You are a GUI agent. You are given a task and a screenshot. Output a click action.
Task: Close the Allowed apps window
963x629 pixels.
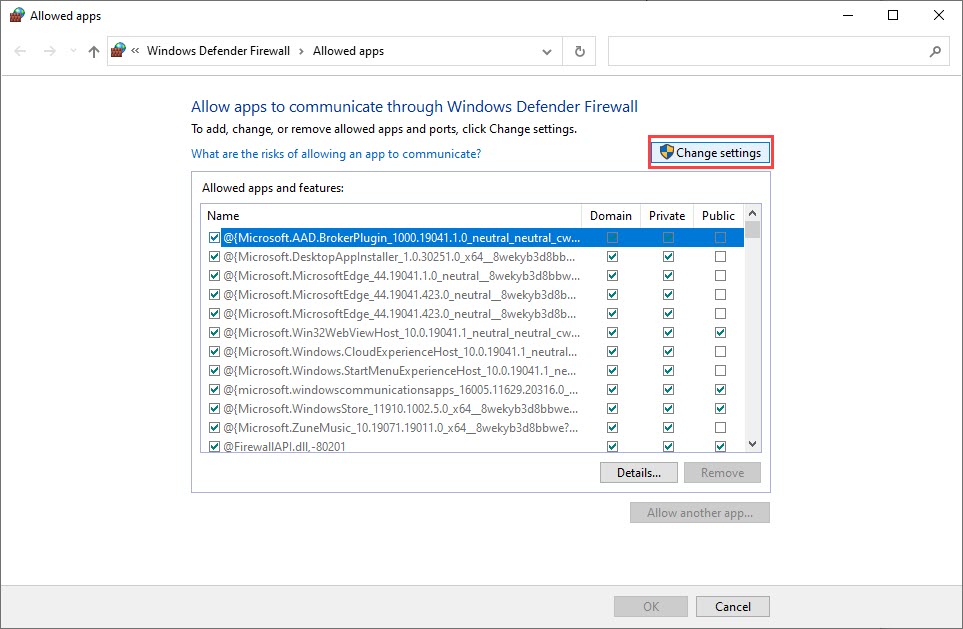[x=938, y=15]
